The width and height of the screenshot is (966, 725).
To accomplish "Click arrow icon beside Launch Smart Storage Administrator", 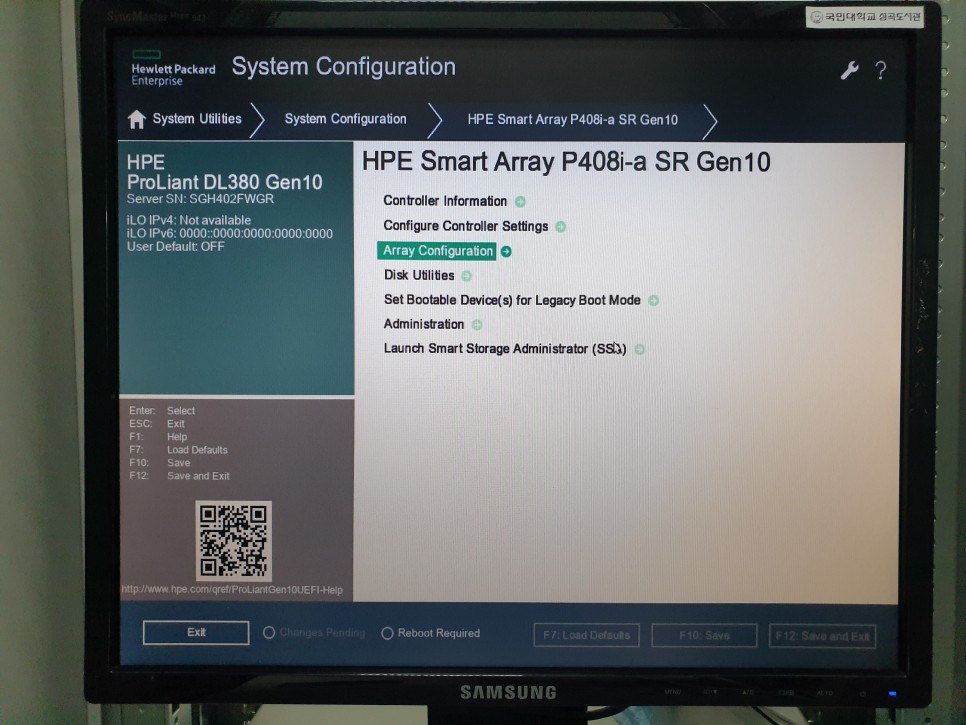I will point(639,349).
